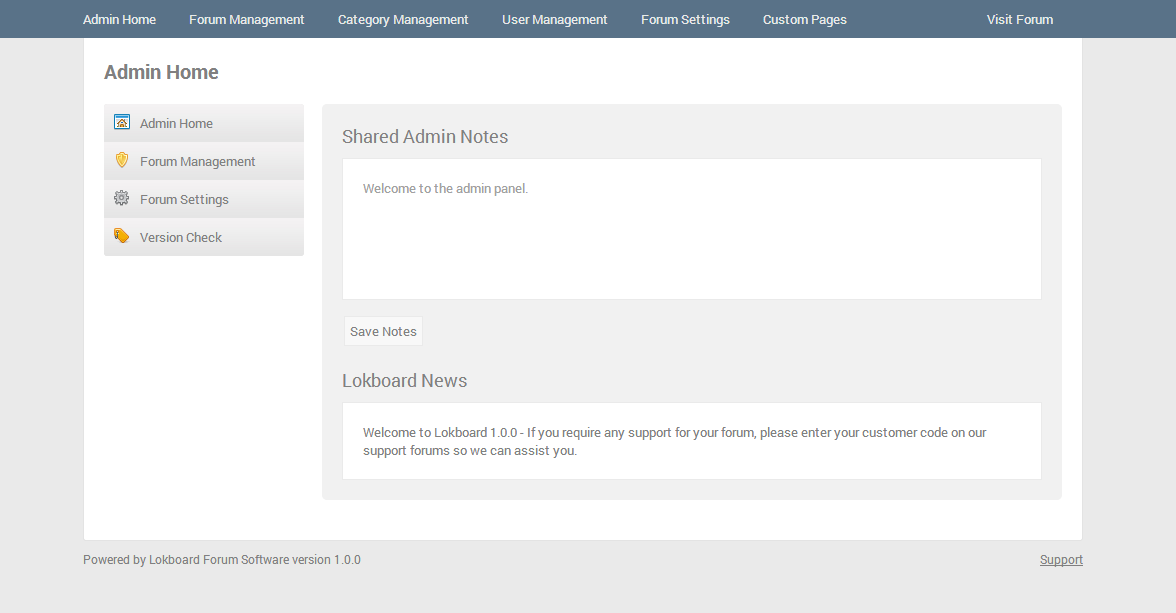Viewport: 1176px width, 613px height.
Task: Click the Shared Admin Notes heading
Action: 425,137
